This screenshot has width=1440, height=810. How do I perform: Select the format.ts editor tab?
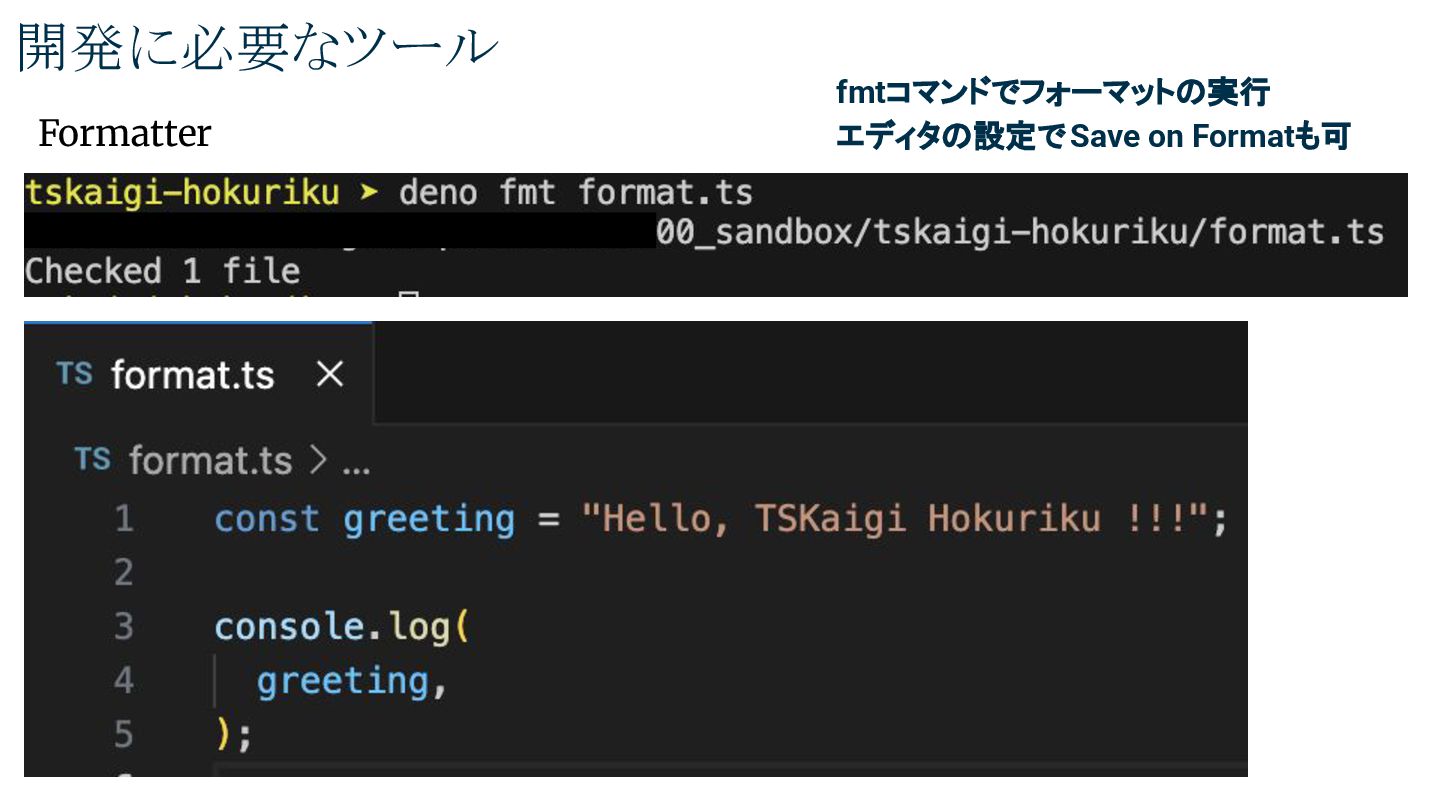tap(192, 375)
